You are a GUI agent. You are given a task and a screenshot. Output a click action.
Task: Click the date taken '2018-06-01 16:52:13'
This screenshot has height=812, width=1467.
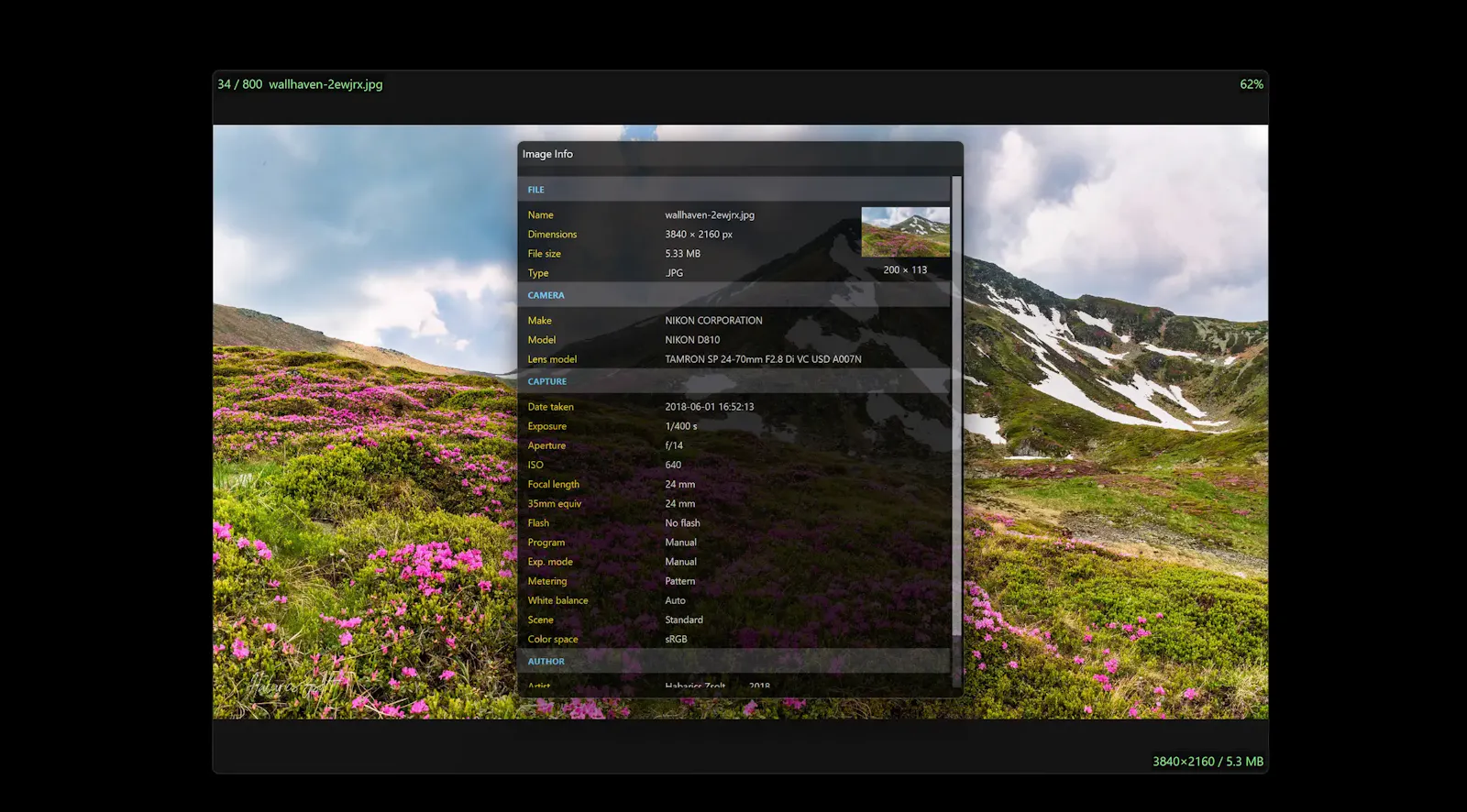[710, 407]
